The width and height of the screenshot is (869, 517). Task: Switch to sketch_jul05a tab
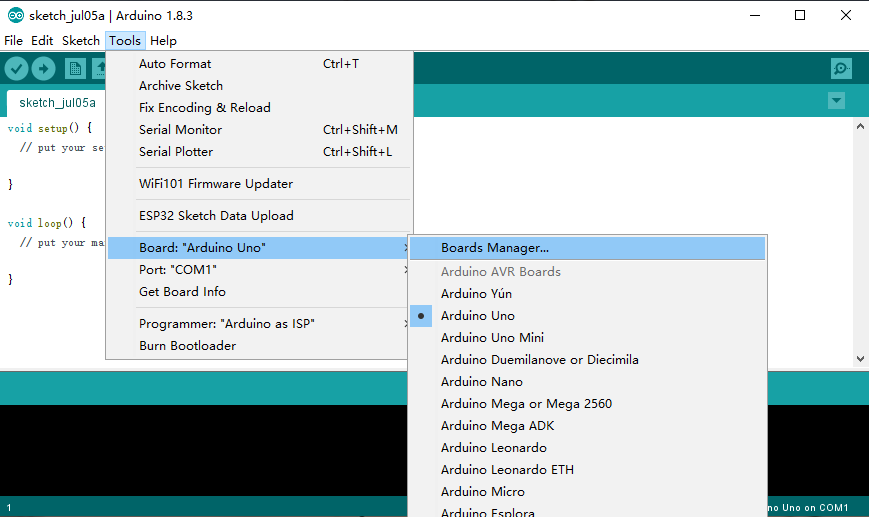(57, 103)
